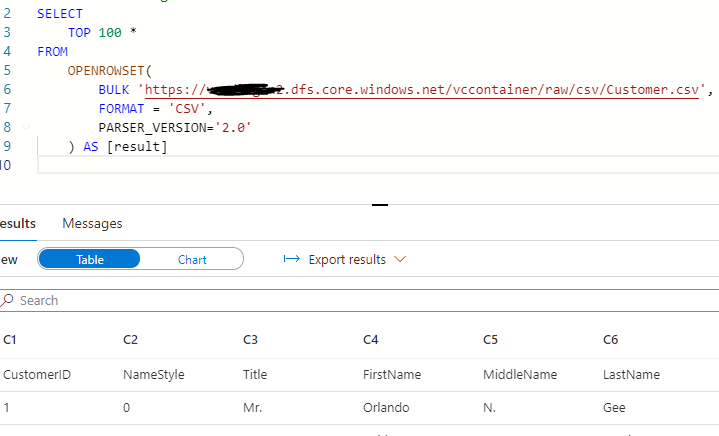719x436 pixels.
Task: Click the C5 column header
Action: coord(490,340)
